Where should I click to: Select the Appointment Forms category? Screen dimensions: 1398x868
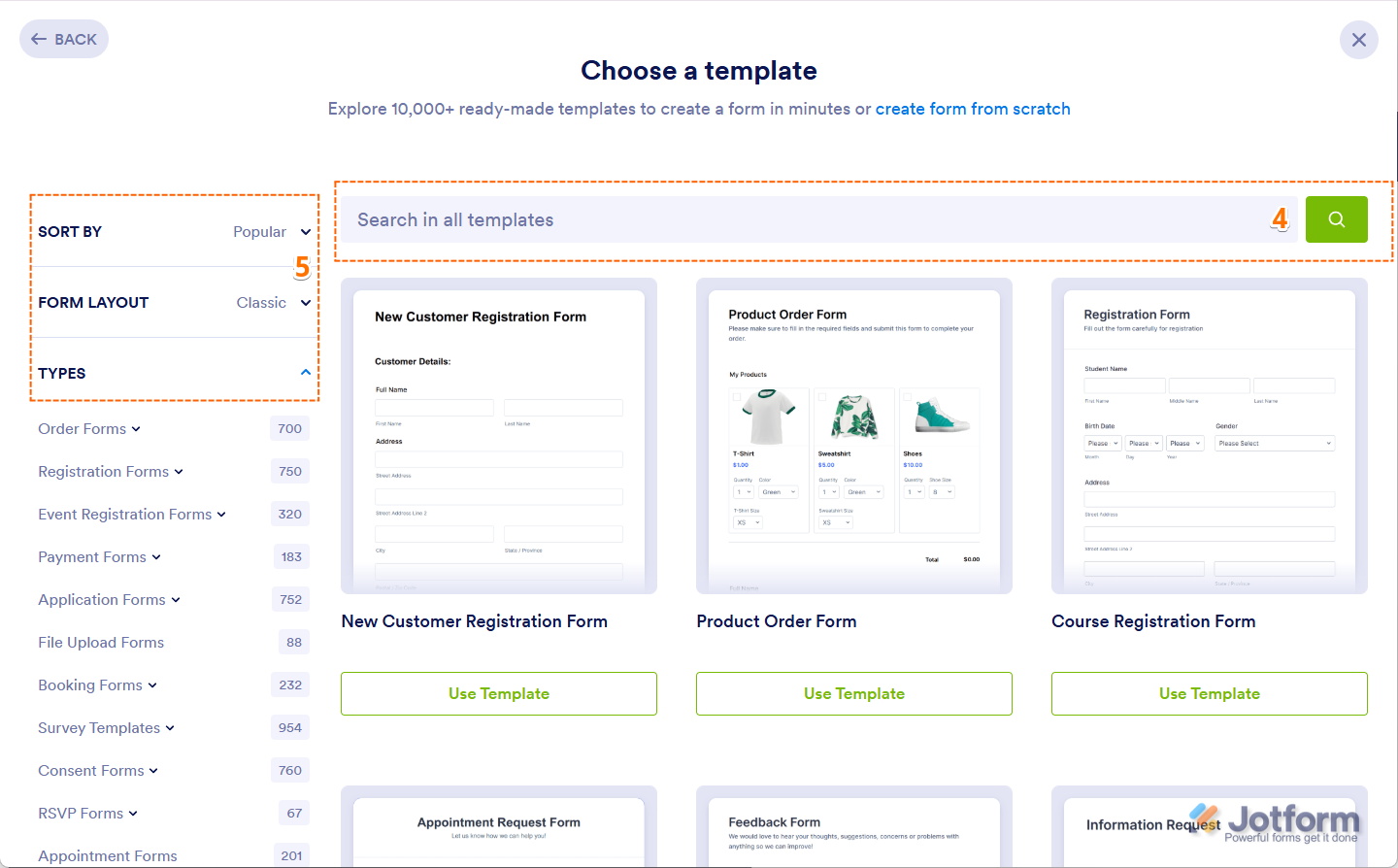(107, 855)
